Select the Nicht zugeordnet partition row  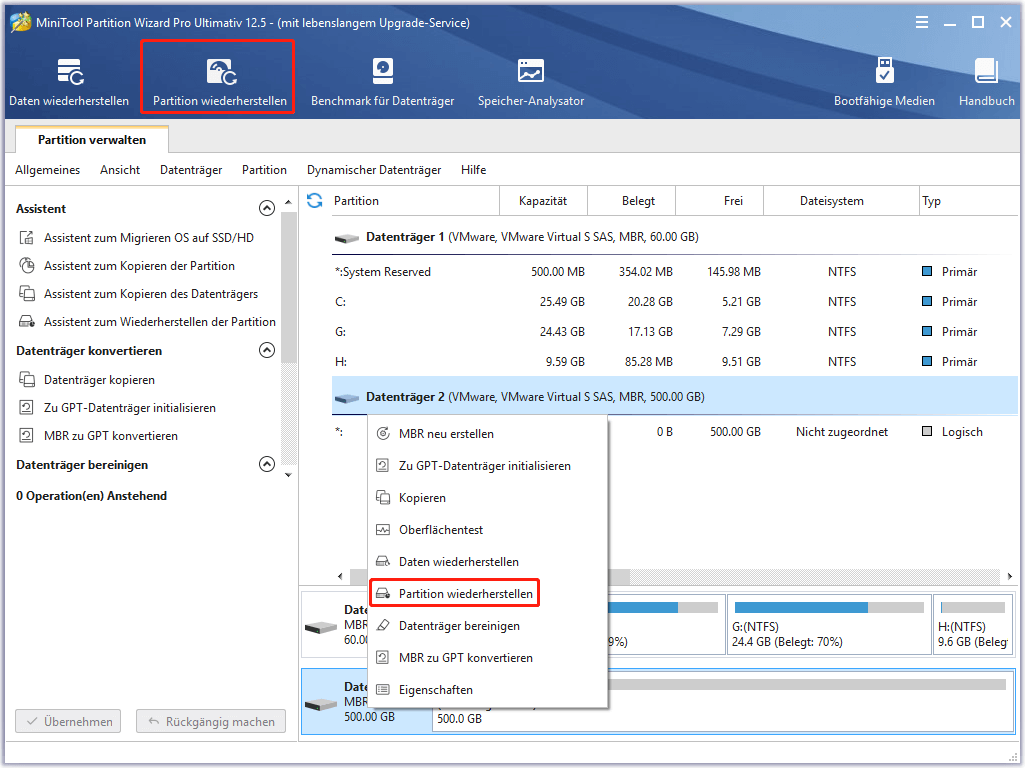[811, 432]
